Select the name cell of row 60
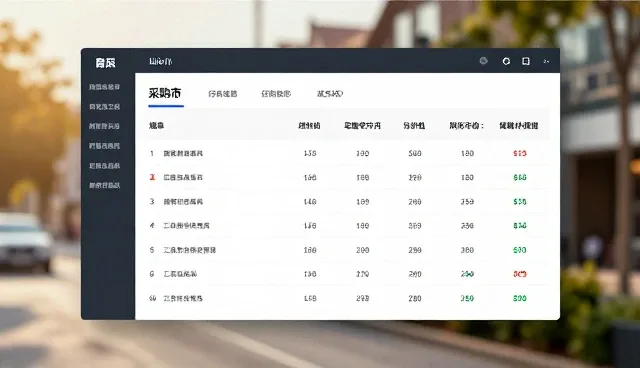The height and width of the screenshot is (368, 640). 183,298
